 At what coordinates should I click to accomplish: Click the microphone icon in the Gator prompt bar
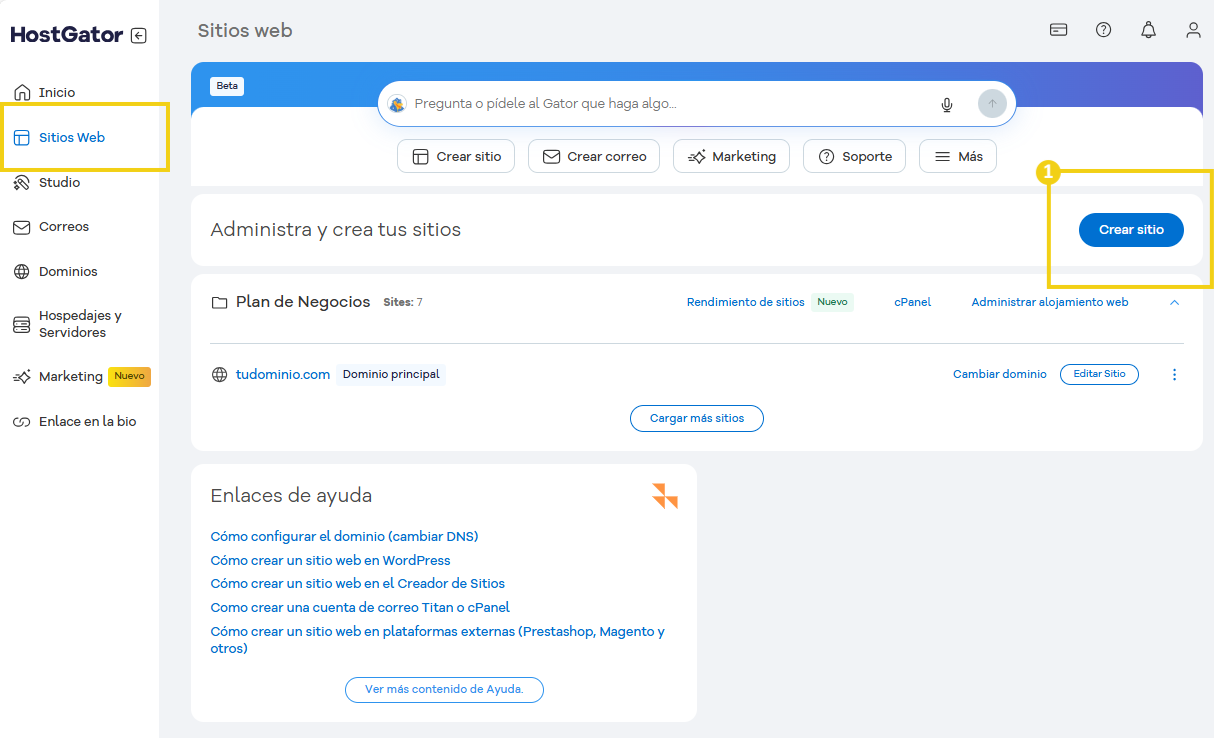pos(946,103)
